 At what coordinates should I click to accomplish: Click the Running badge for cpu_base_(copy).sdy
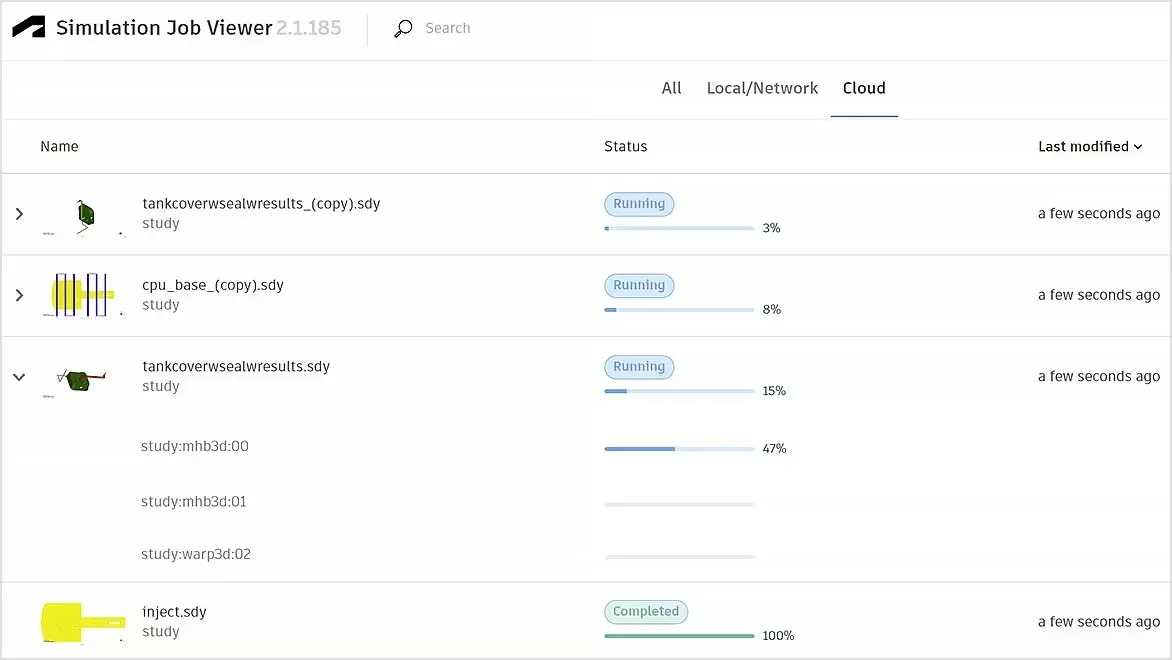coord(639,285)
